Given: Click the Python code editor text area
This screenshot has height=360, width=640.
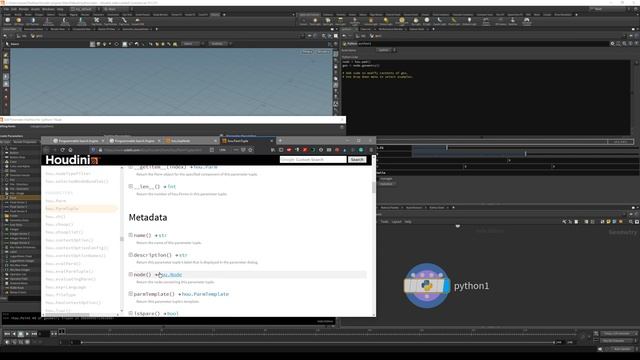Looking at the screenshot, I should click(486, 98).
